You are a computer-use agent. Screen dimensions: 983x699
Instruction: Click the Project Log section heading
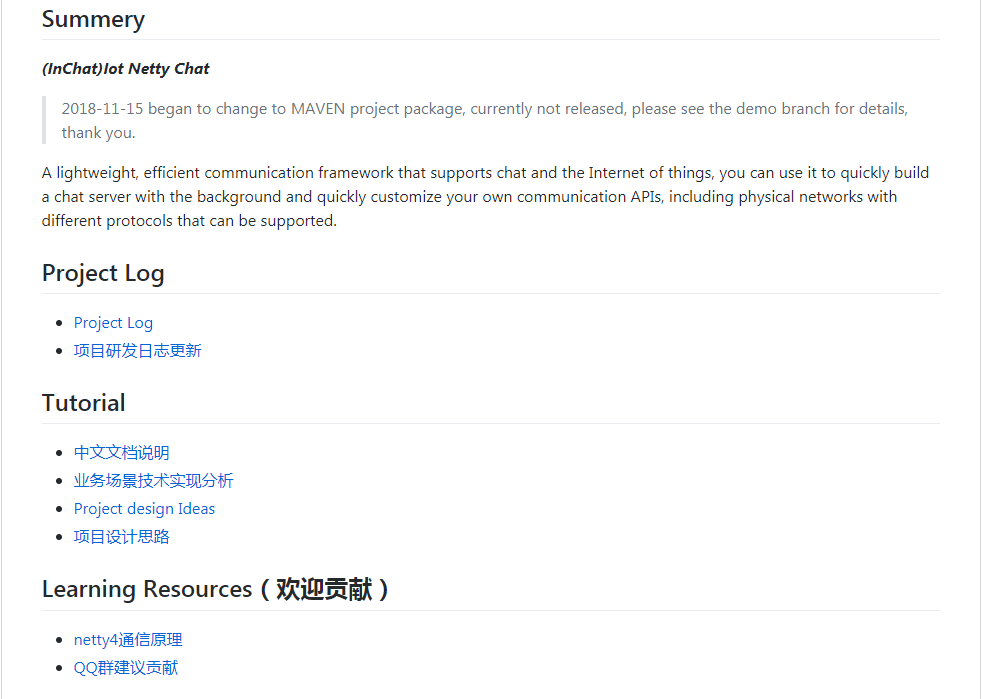[103, 273]
